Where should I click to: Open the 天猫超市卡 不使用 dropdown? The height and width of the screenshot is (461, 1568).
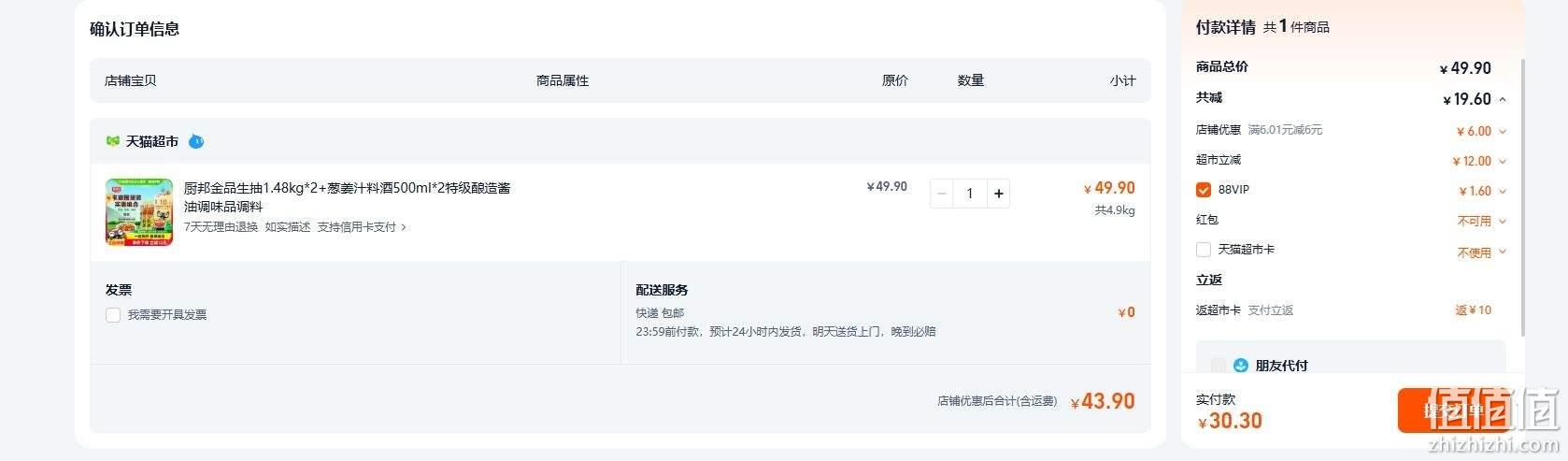point(1503,252)
